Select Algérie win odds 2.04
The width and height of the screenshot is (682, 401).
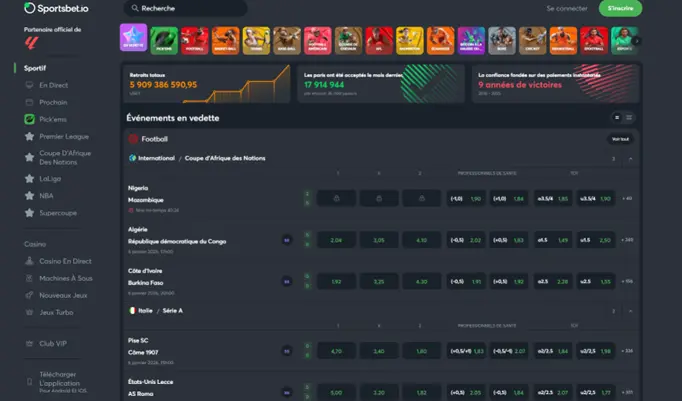(336, 240)
